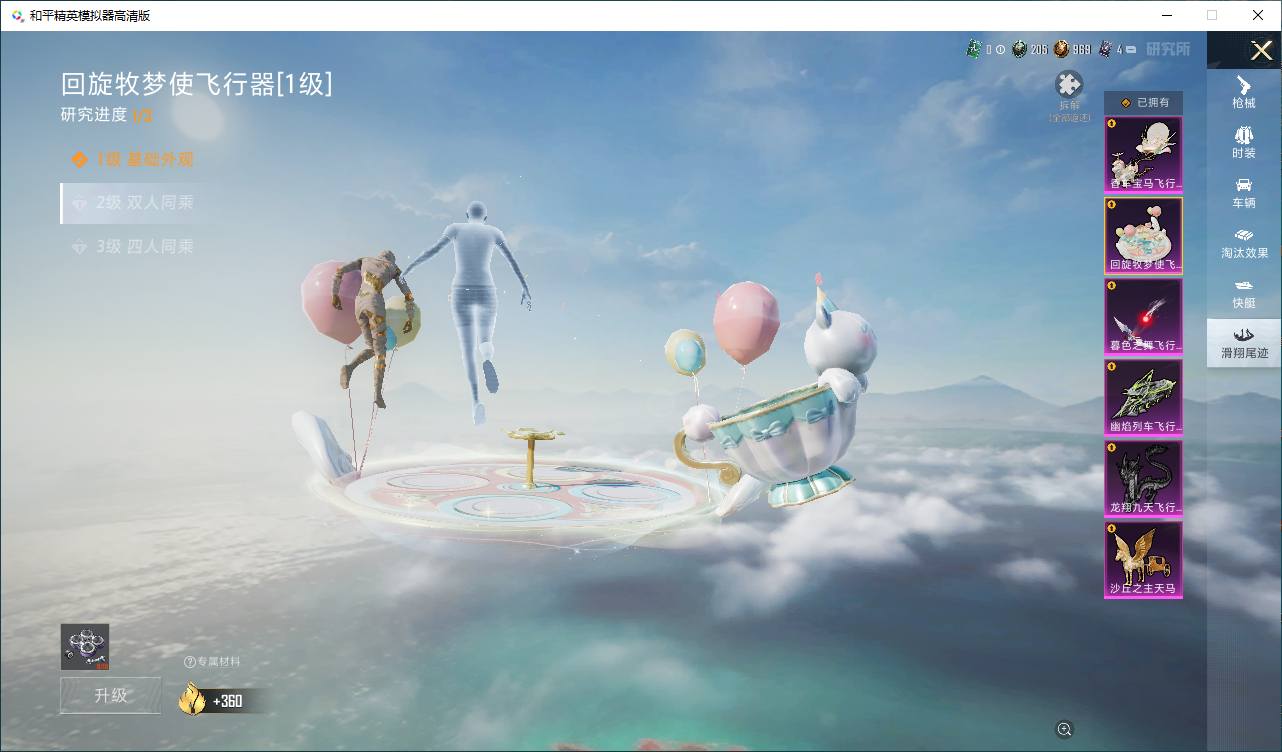The width and height of the screenshot is (1282, 752).
Task: Open the 快艇 (speedboat) category
Action: (1244, 293)
